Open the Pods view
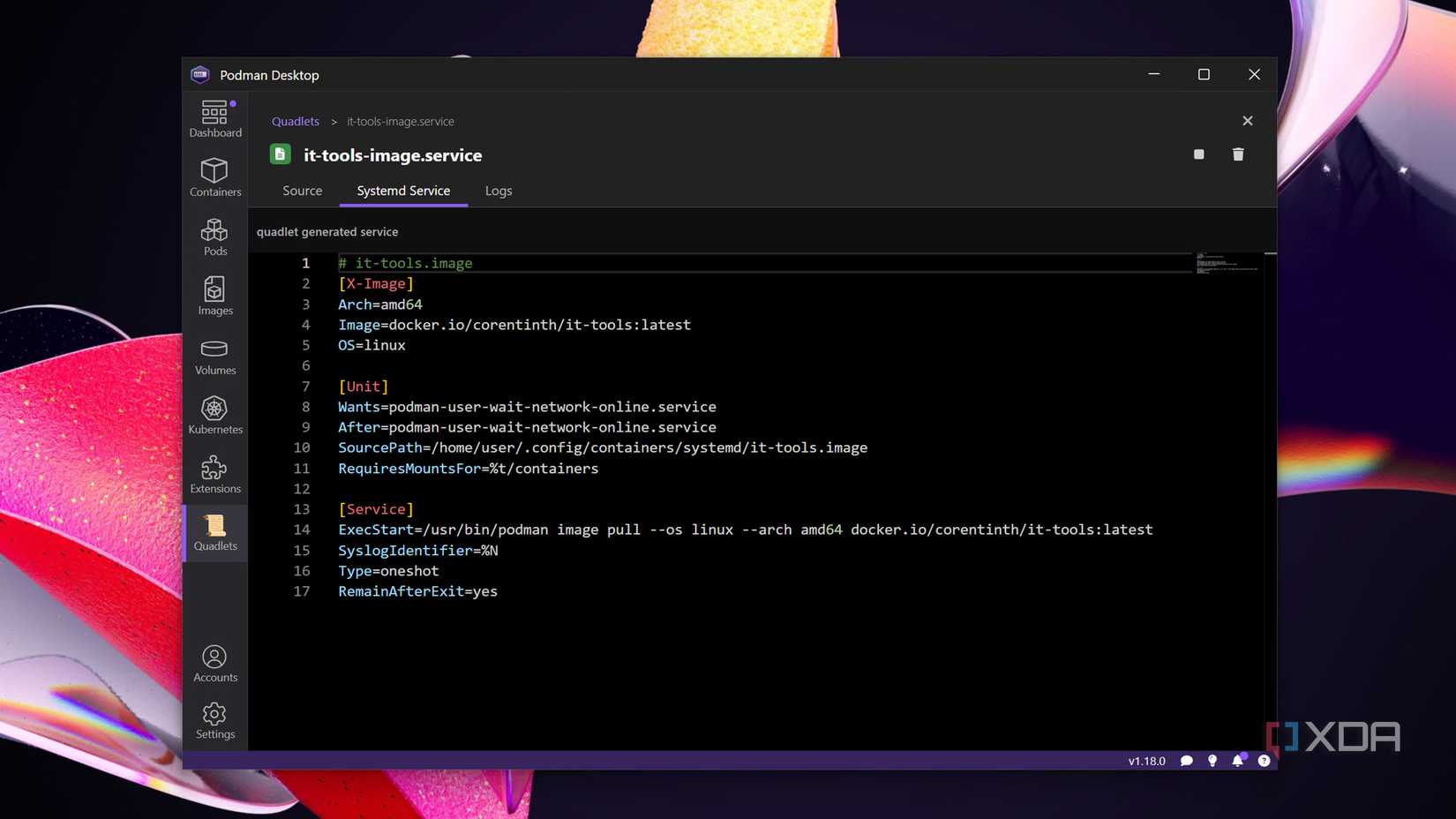This screenshot has height=819, width=1456. tap(214, 237)
